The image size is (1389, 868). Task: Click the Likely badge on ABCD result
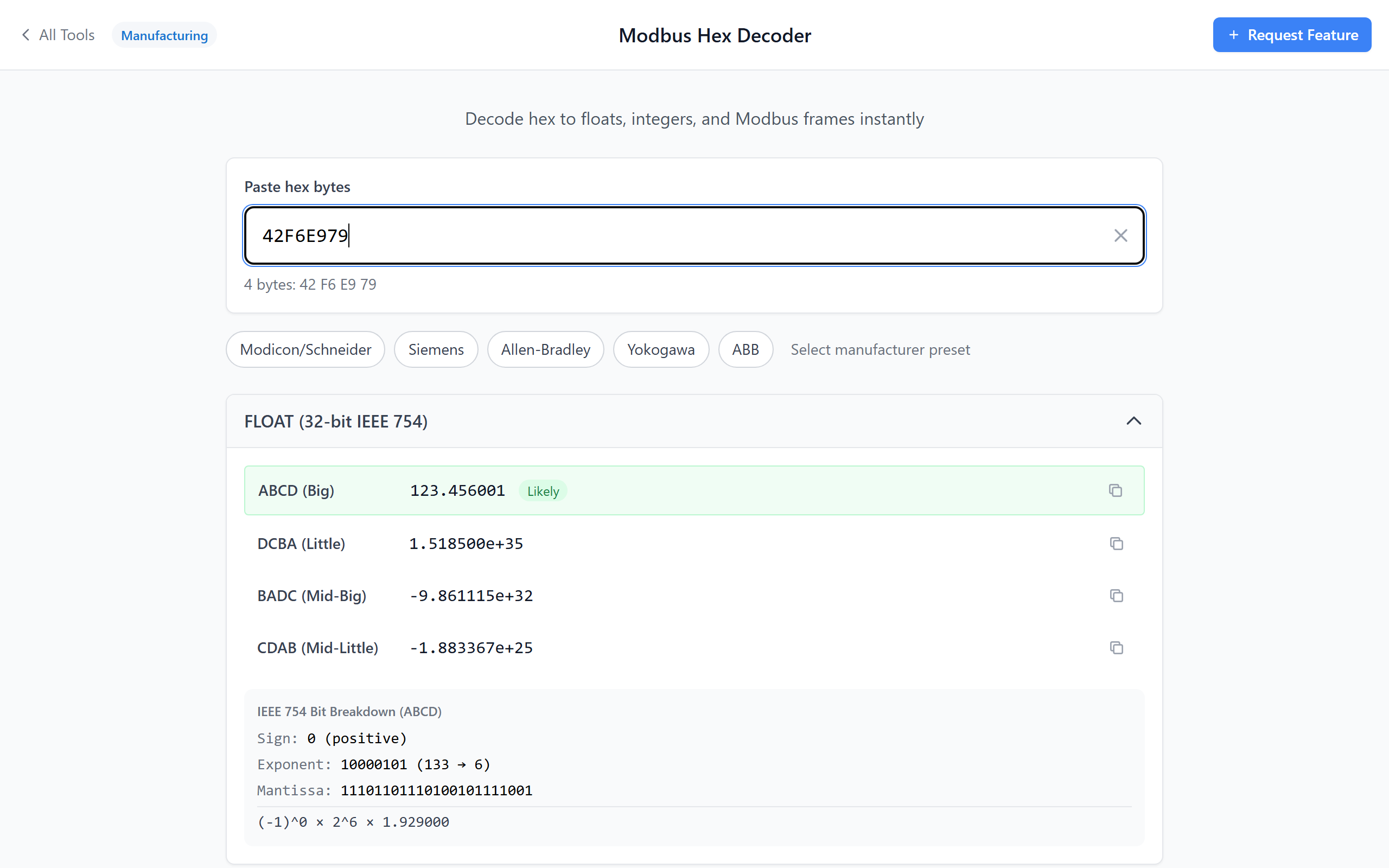pos(543,492)
